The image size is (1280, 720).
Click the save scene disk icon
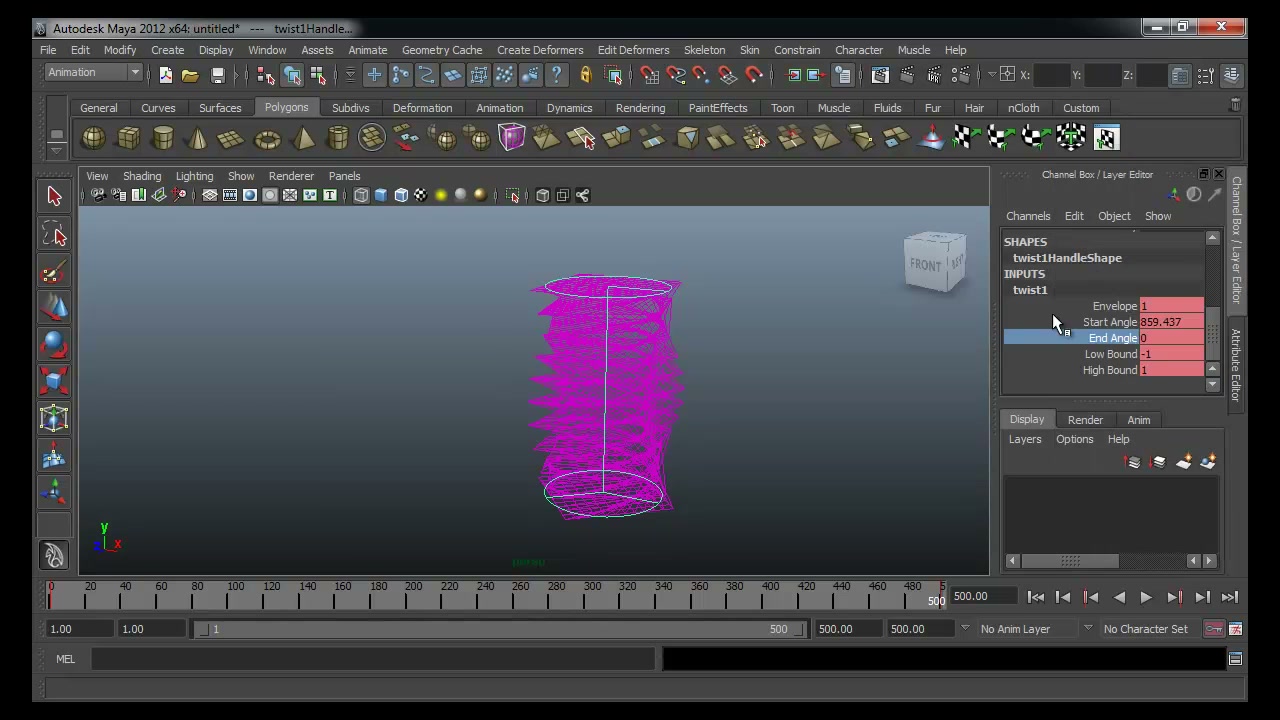pyautogui.click(x=217, y=75)
